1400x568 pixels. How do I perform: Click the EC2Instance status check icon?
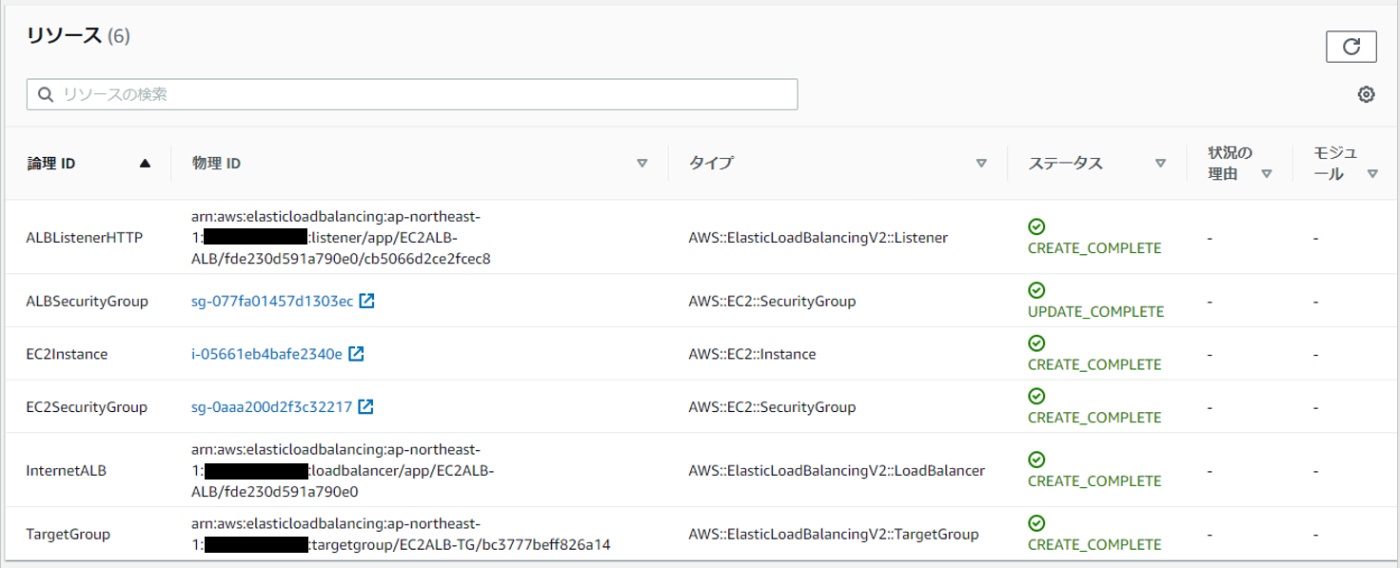1036,343
